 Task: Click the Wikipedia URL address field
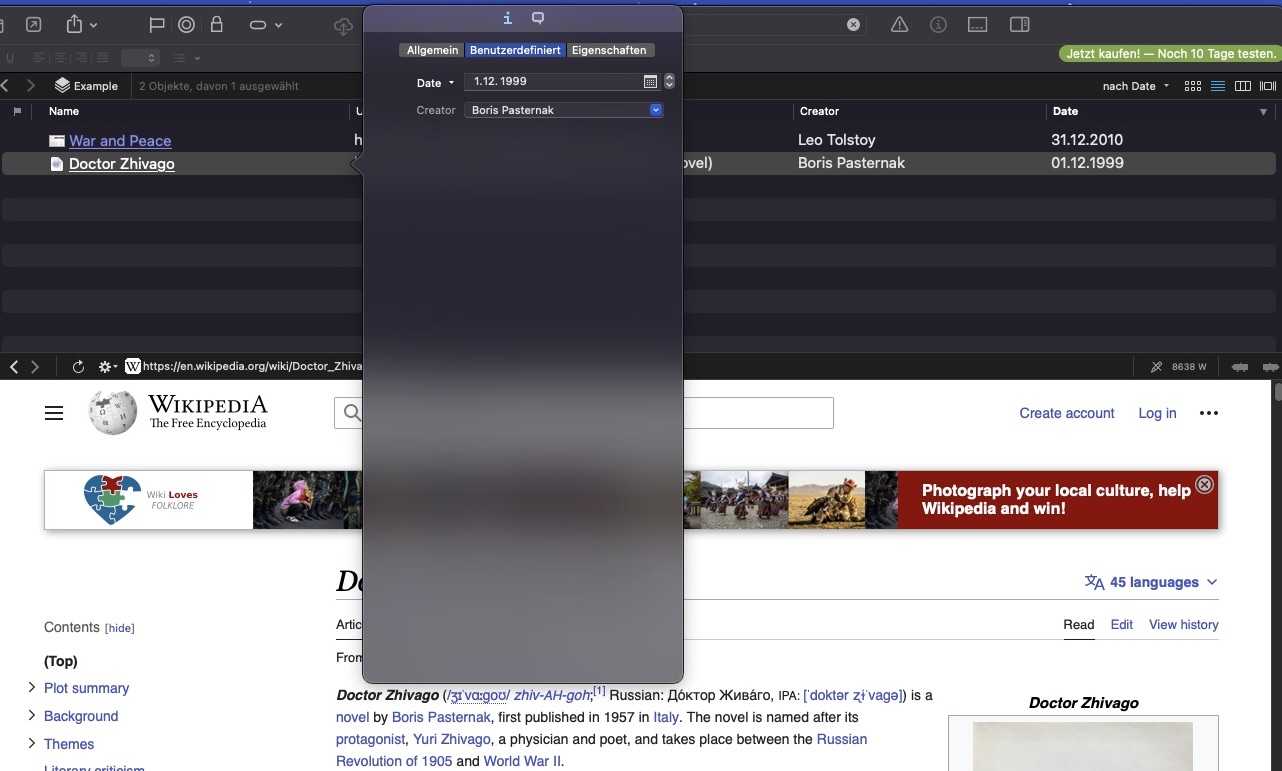(252, 367)
